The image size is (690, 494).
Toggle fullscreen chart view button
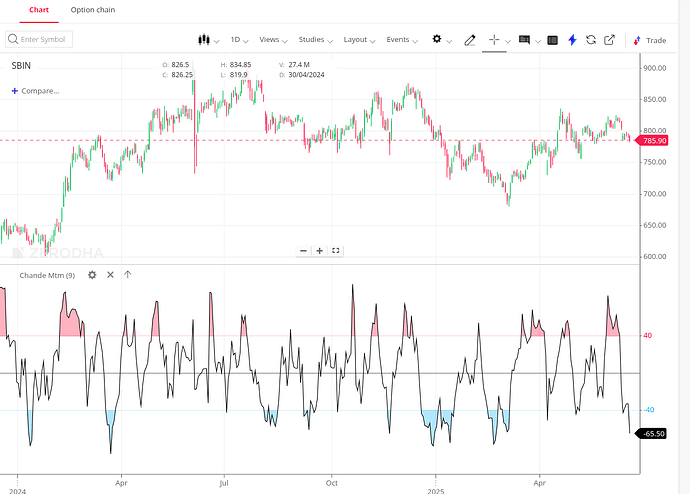(336, 251)
